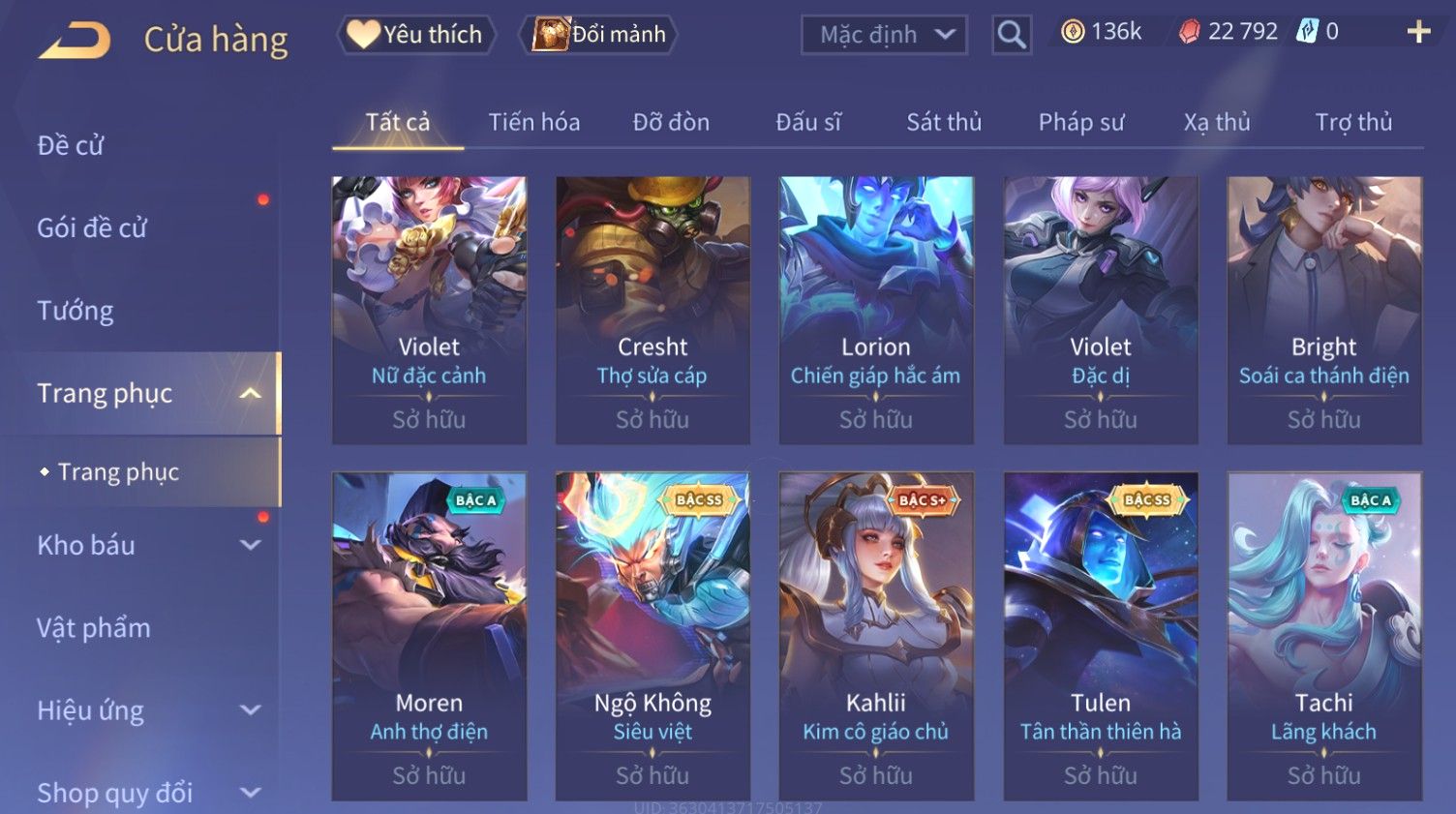This screenshot has width=1456, height=814.
Task: Switch to the Sát thủ tab
Action: point(944,122)
